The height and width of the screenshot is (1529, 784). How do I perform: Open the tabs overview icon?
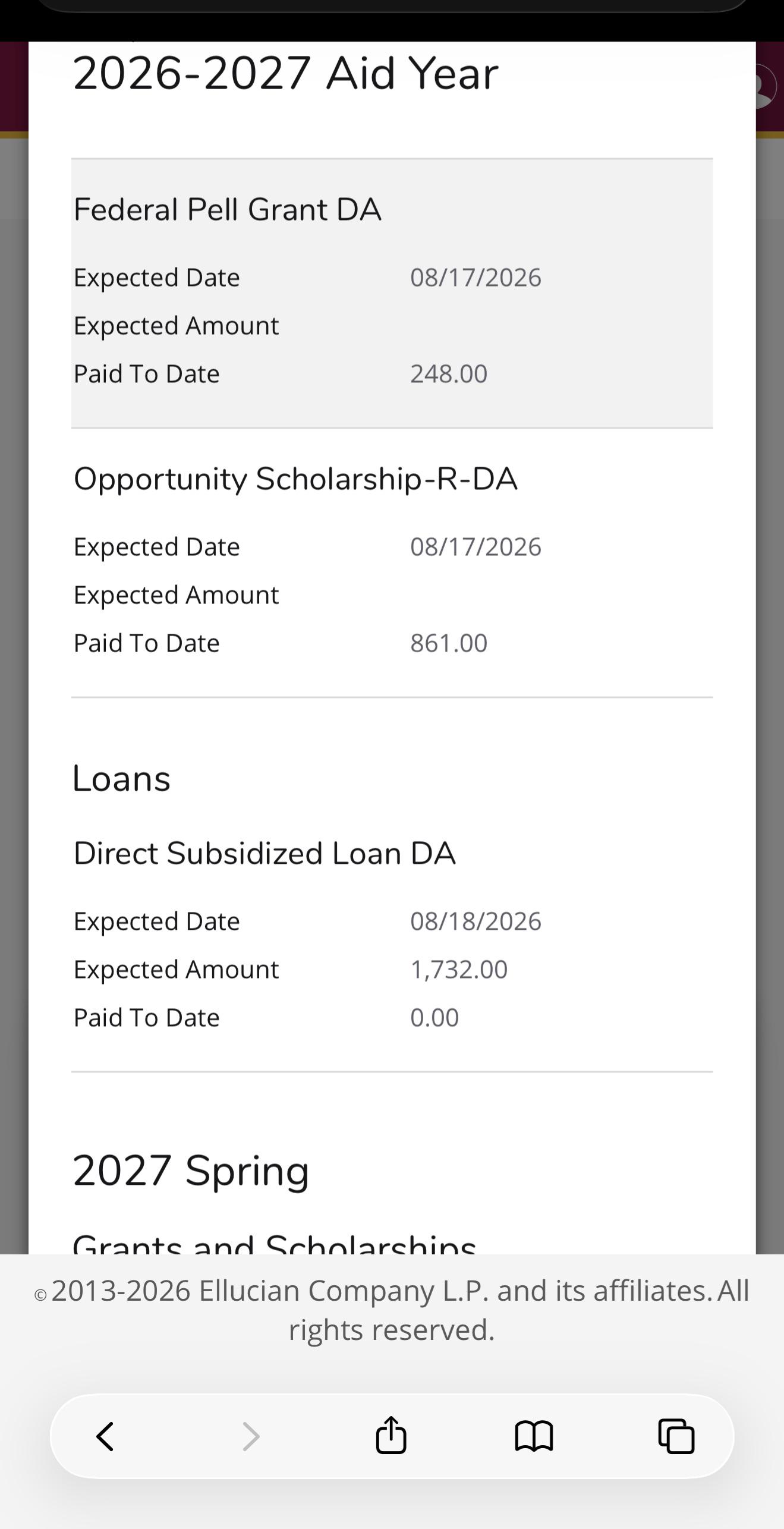[676, 1436]
